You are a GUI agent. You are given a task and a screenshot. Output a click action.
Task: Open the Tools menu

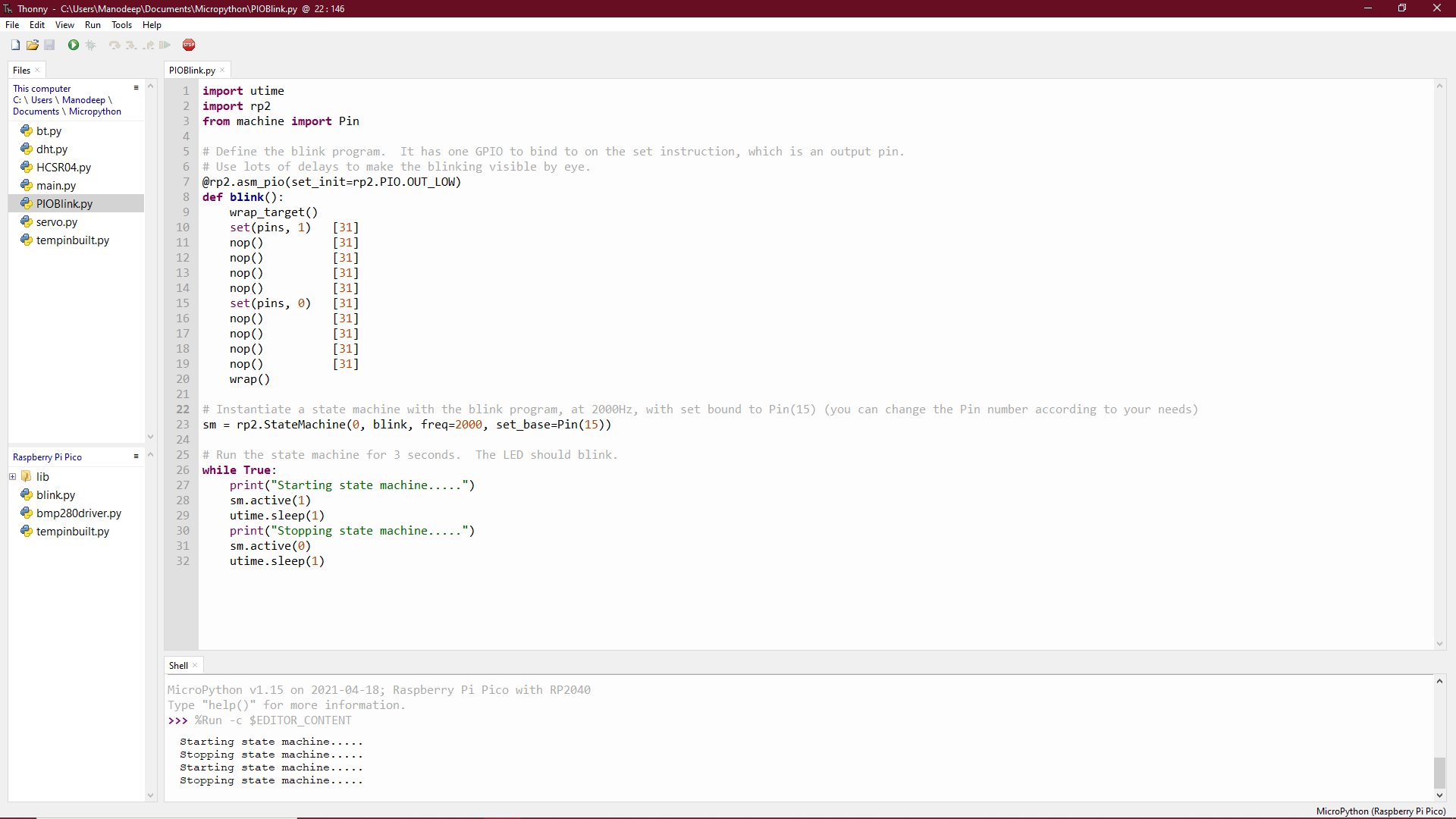click(121, 25)
